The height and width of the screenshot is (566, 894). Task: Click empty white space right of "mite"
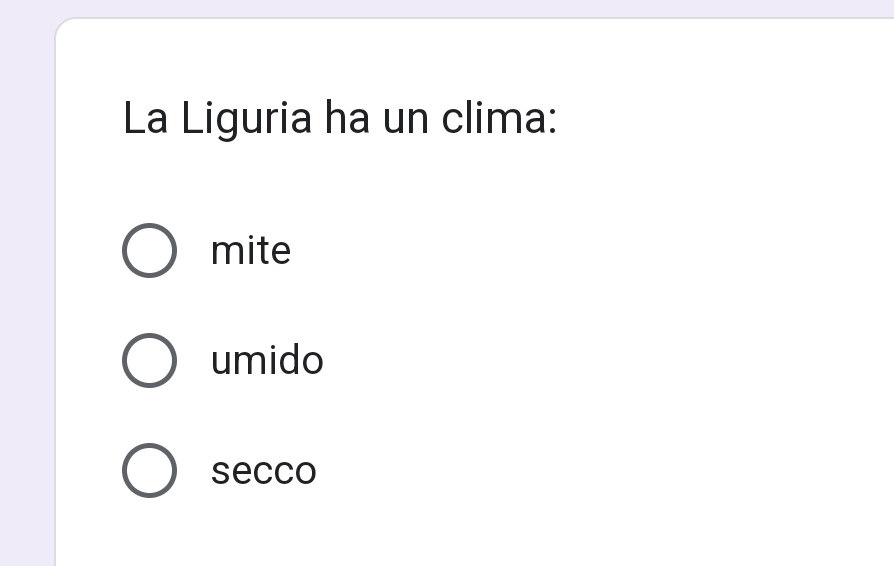(600, 250)
